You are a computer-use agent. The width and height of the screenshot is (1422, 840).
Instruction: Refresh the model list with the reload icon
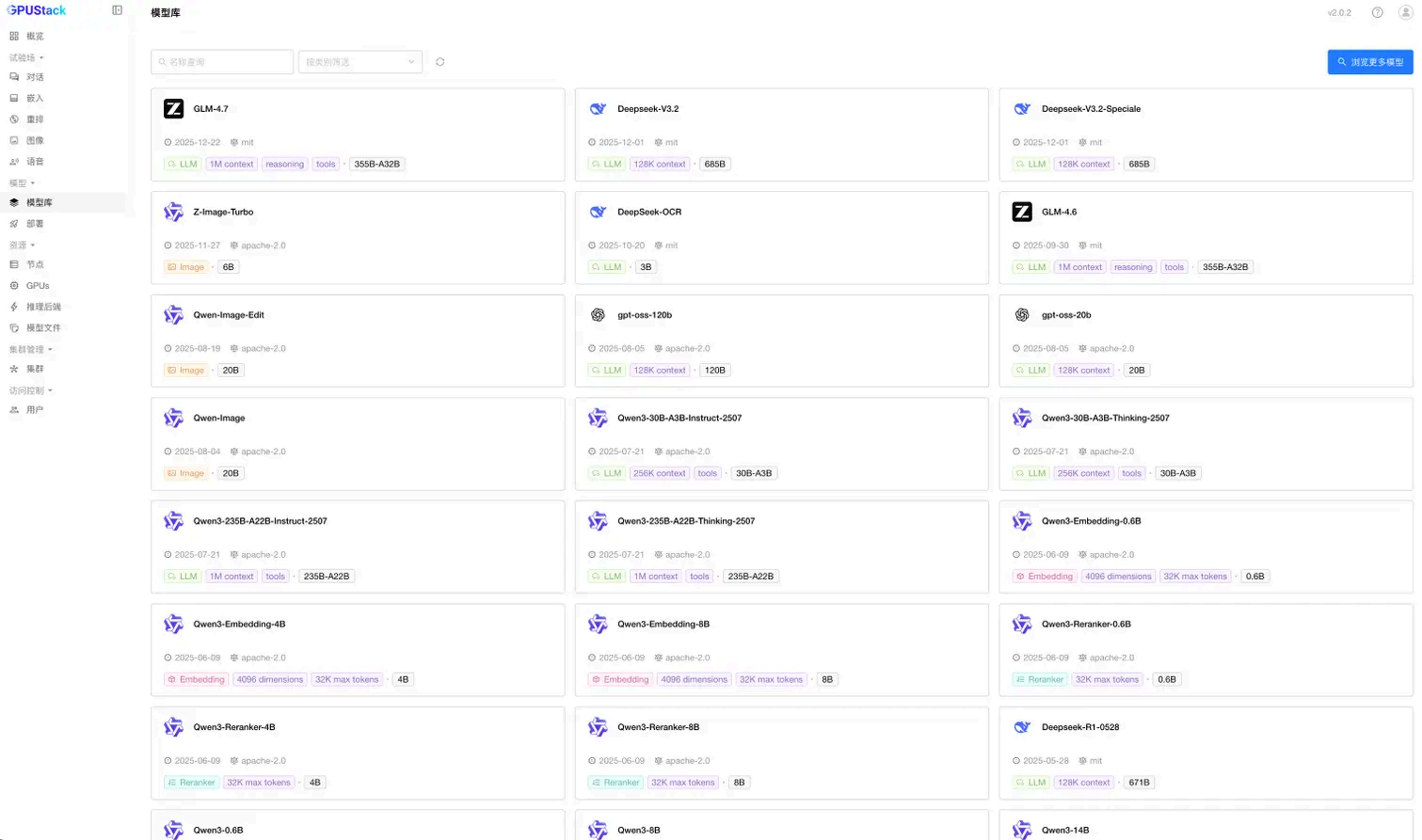click(x=439, y=62)
